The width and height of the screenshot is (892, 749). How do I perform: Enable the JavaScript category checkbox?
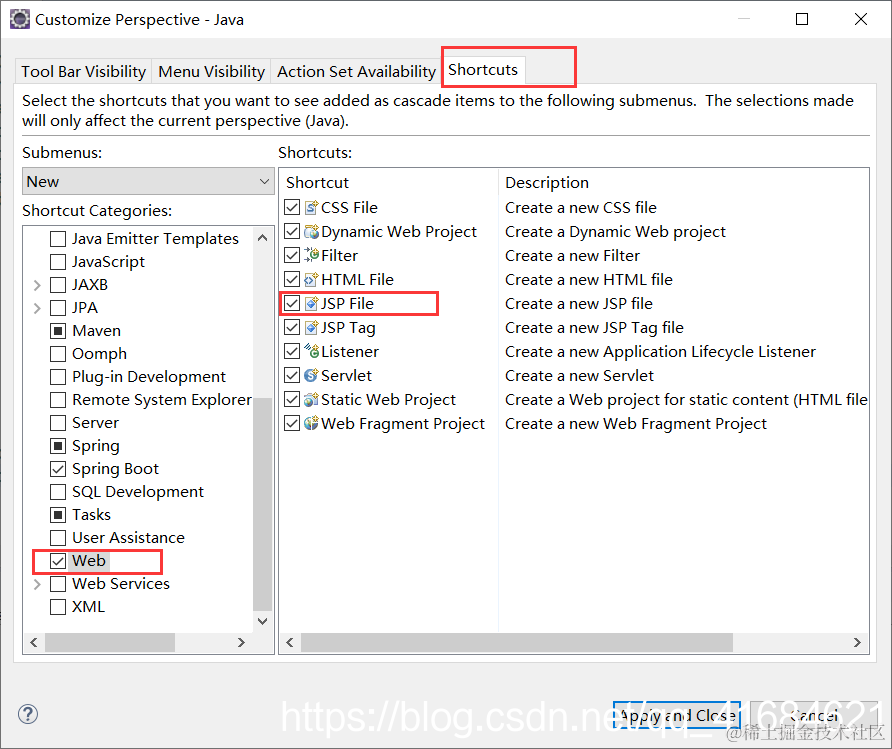[x=58, y=262]
